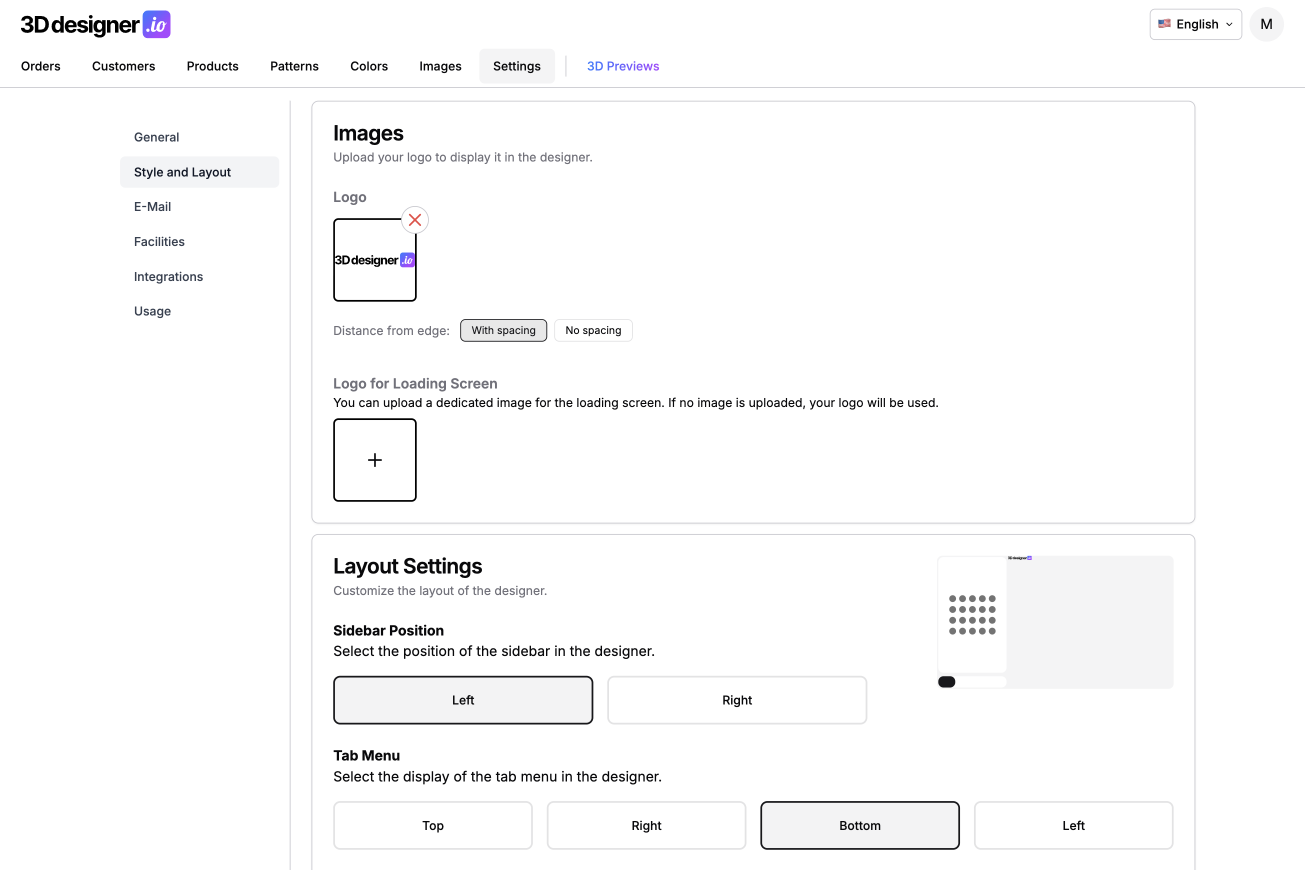Open the 3D Previews link
1305x870 pixels.
[623, 66]
